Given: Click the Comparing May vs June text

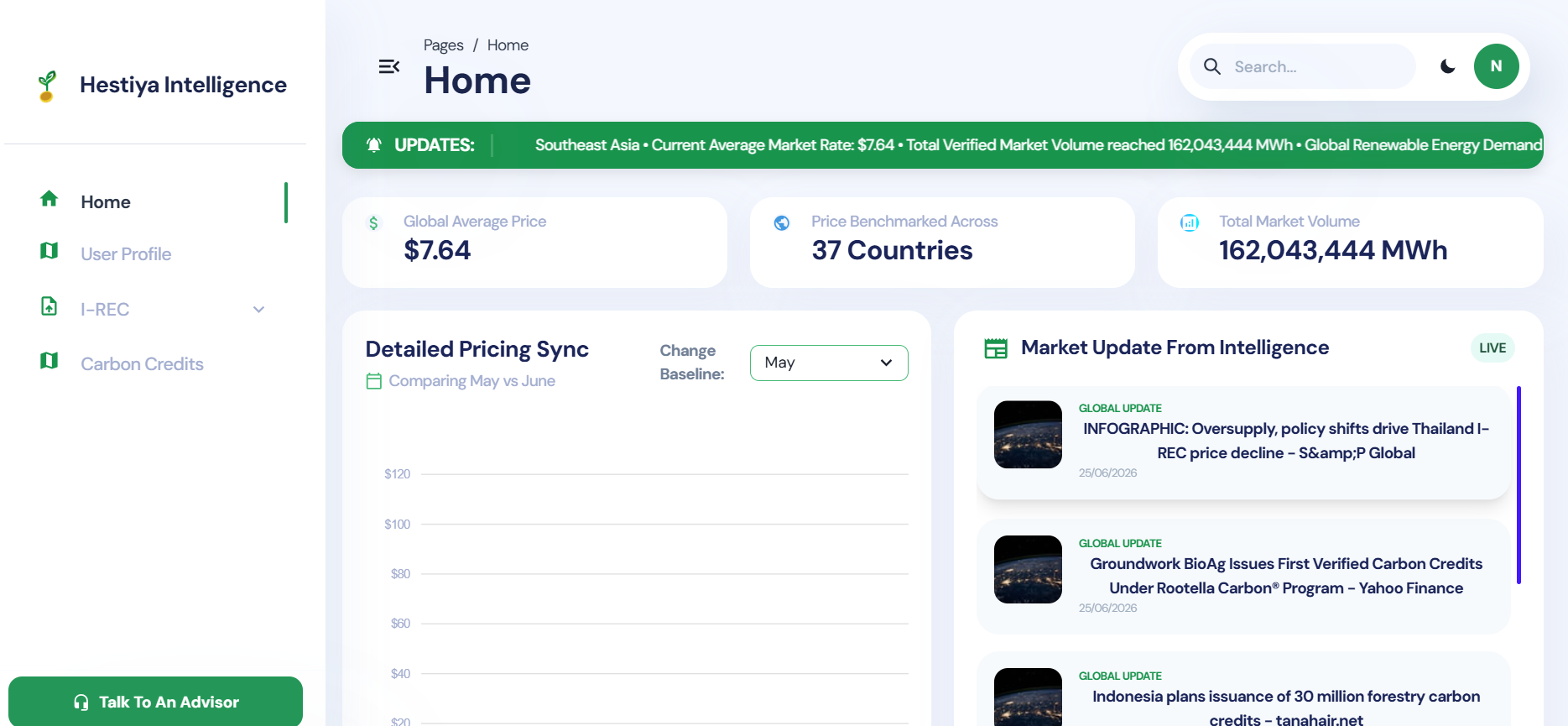Looking at the screenshot, I should coord(471,381).
